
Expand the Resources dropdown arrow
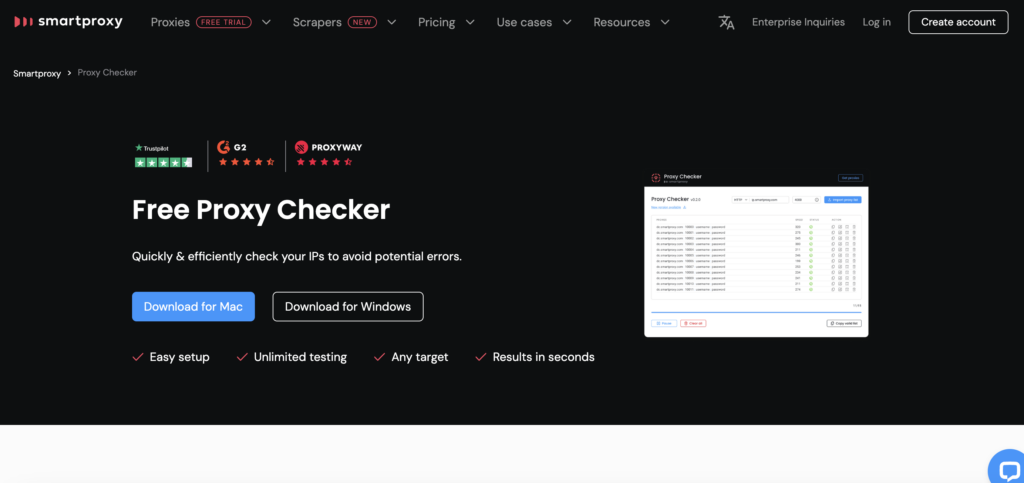point(665,22)
